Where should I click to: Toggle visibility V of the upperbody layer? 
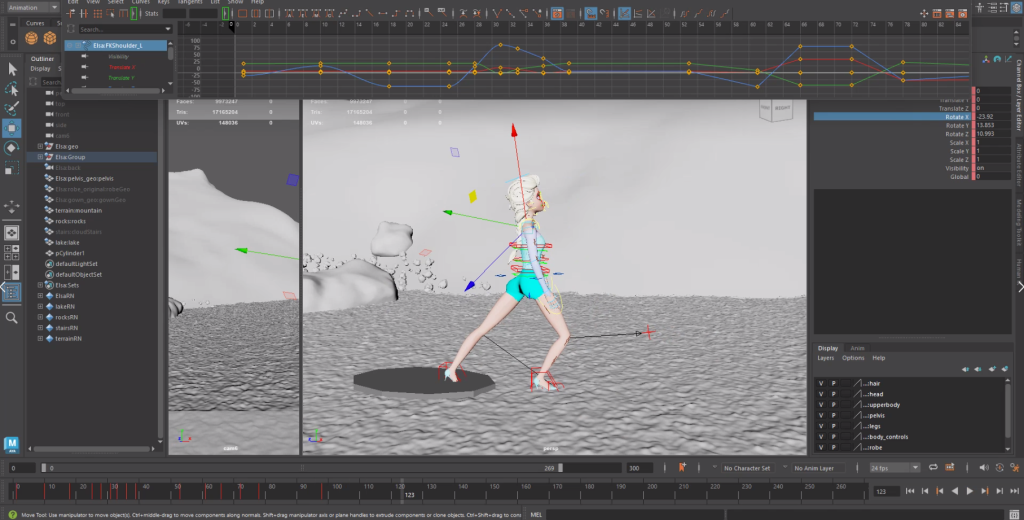pos(821,405)
